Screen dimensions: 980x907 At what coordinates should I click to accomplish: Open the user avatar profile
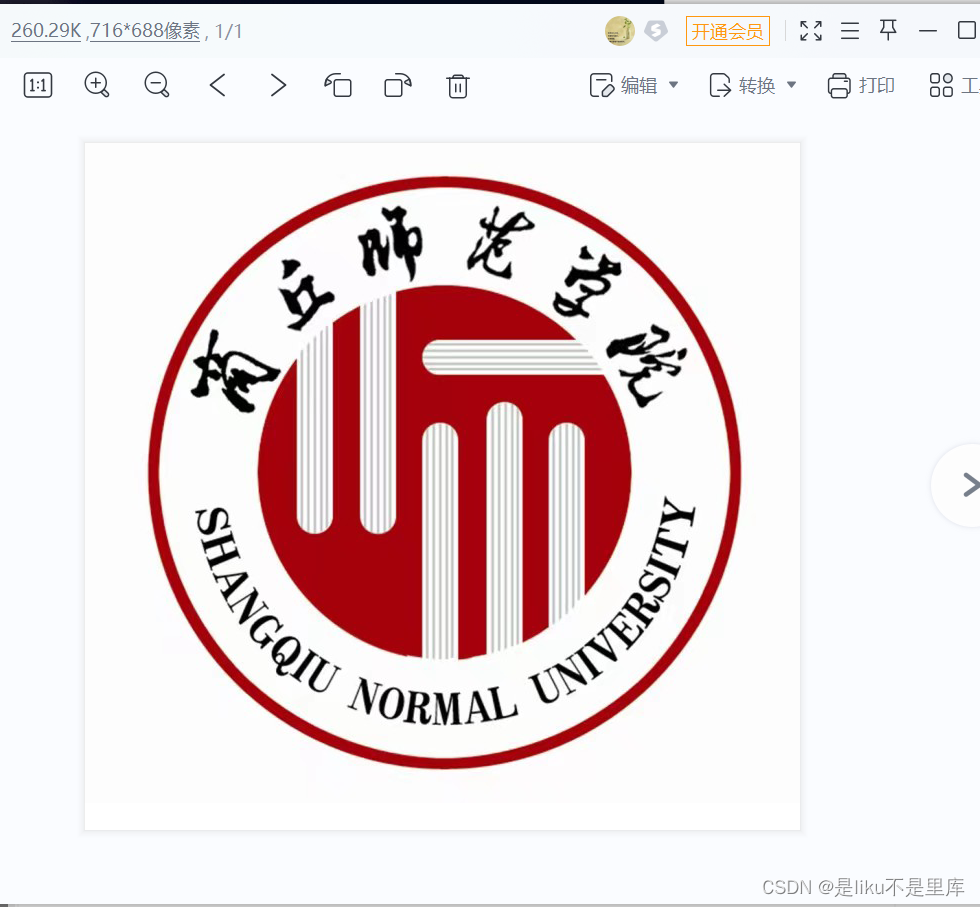tap(619, 31)
